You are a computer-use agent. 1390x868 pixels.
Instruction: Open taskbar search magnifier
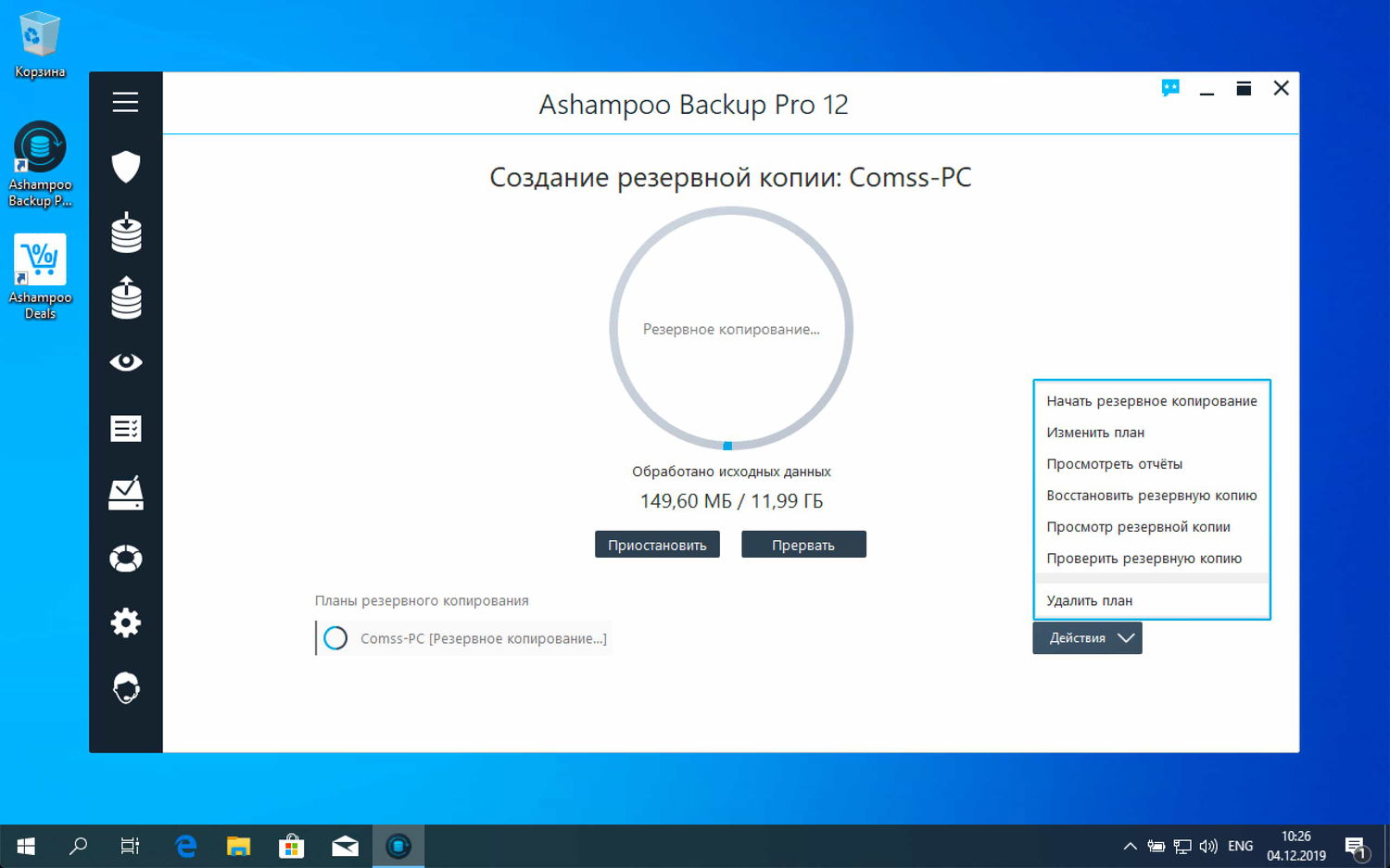(x=79, y=846)
